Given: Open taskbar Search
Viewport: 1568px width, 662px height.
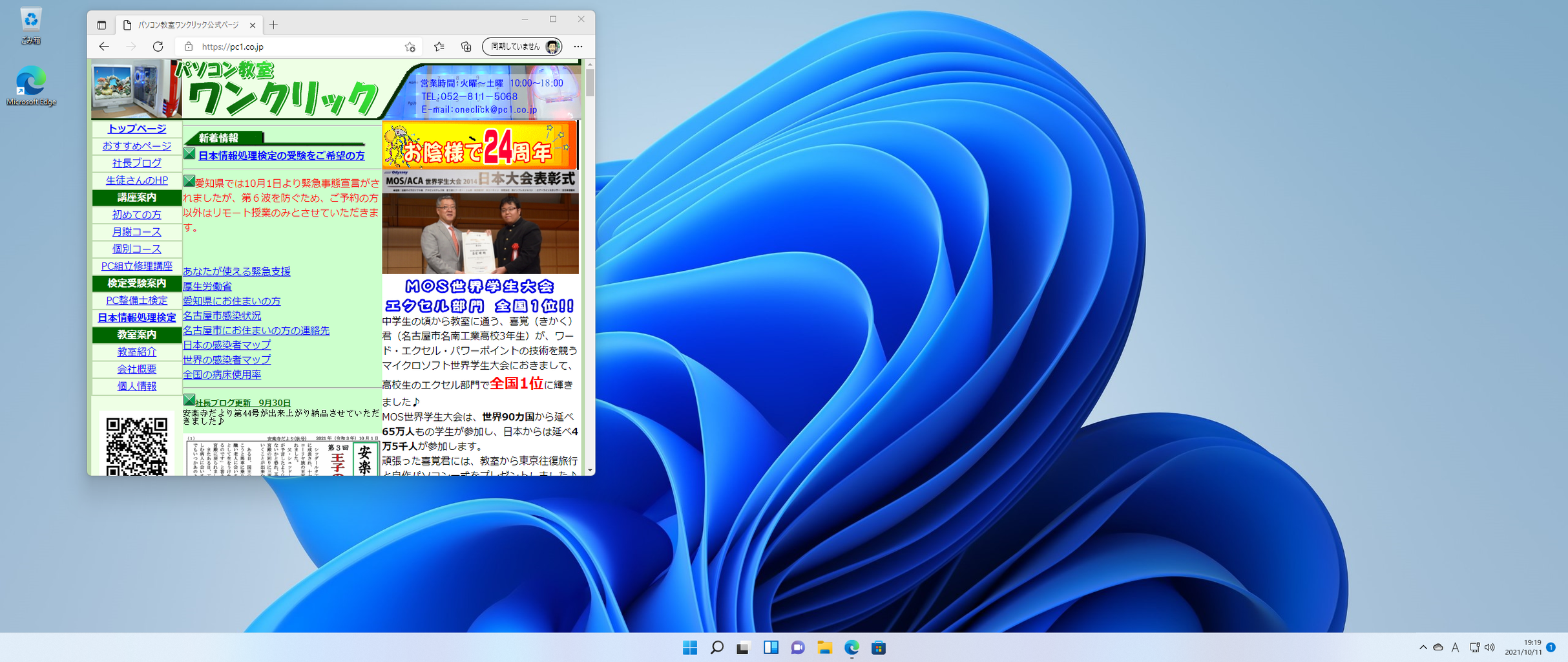Looking at the screenshot, I should pyautogui.click(x=717, y=648).
